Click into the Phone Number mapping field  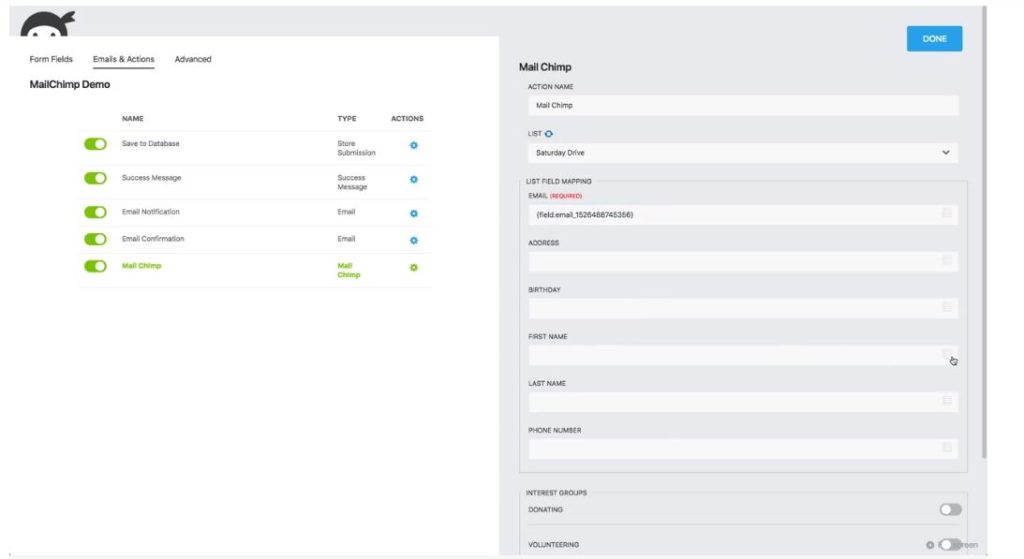tap(743, 449)
